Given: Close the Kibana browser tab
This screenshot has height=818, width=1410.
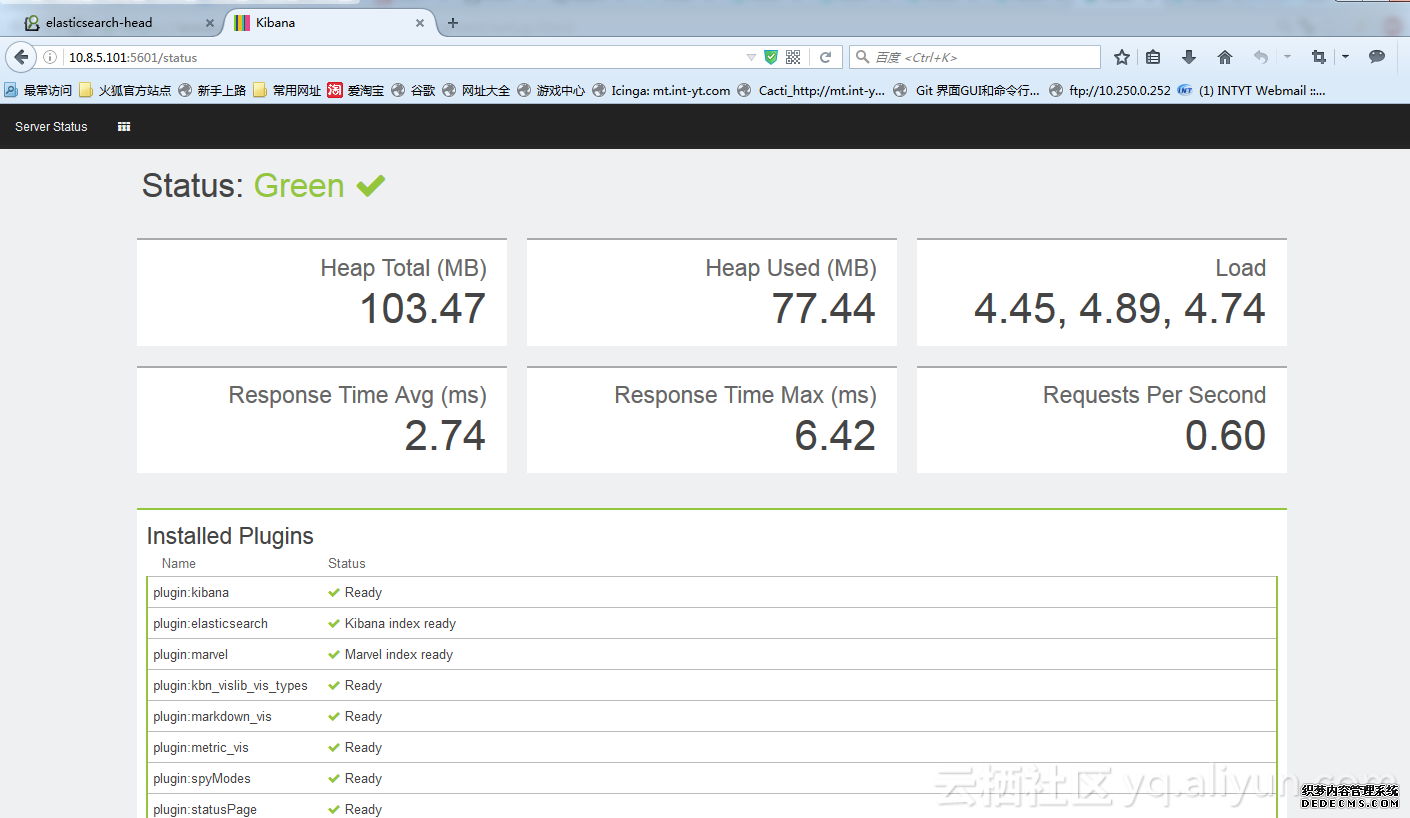Looking at the screenshot, I should 420,22.
